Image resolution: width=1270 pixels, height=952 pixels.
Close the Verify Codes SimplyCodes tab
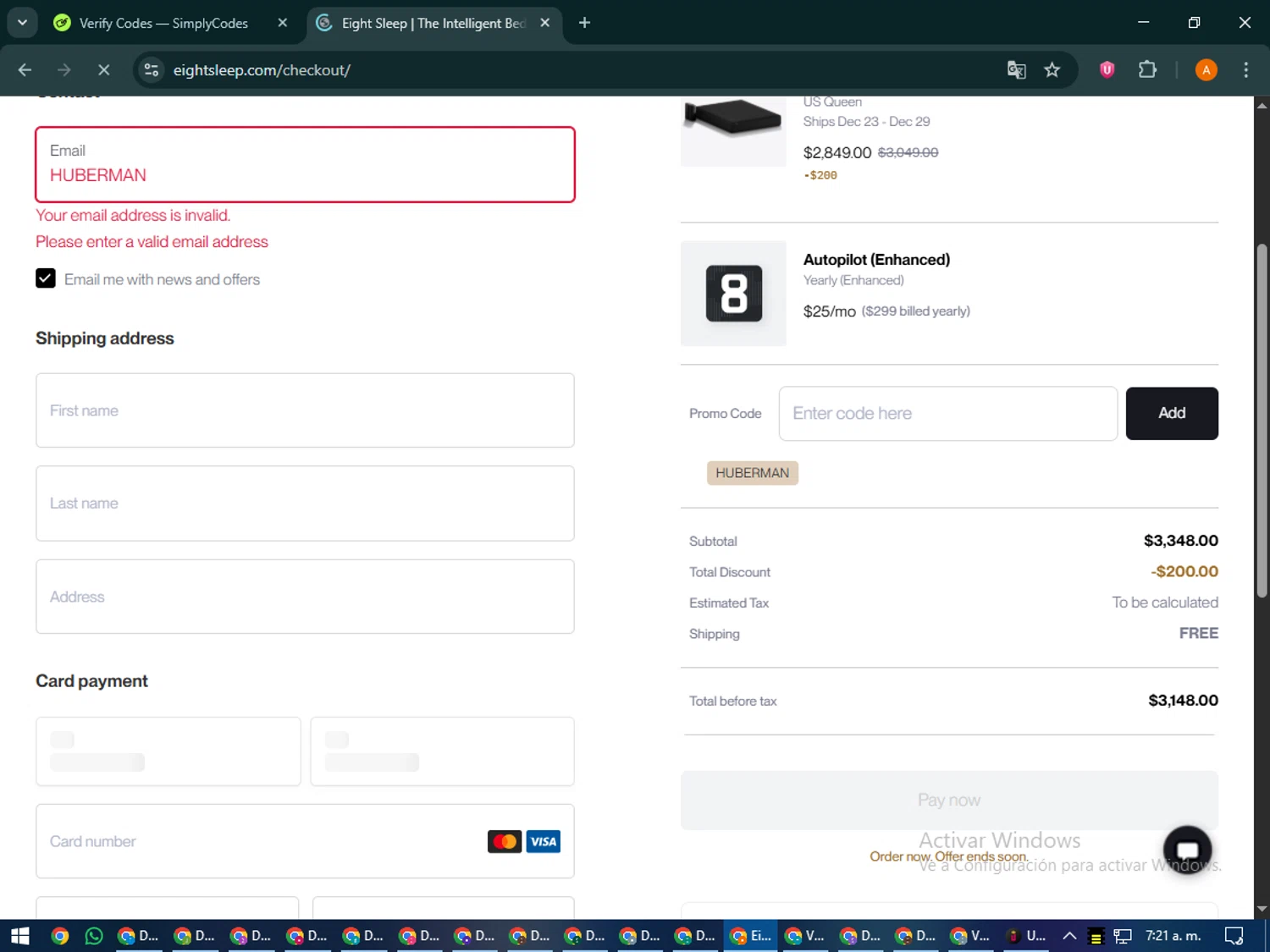pyautogui.click(x=283, y=23)
